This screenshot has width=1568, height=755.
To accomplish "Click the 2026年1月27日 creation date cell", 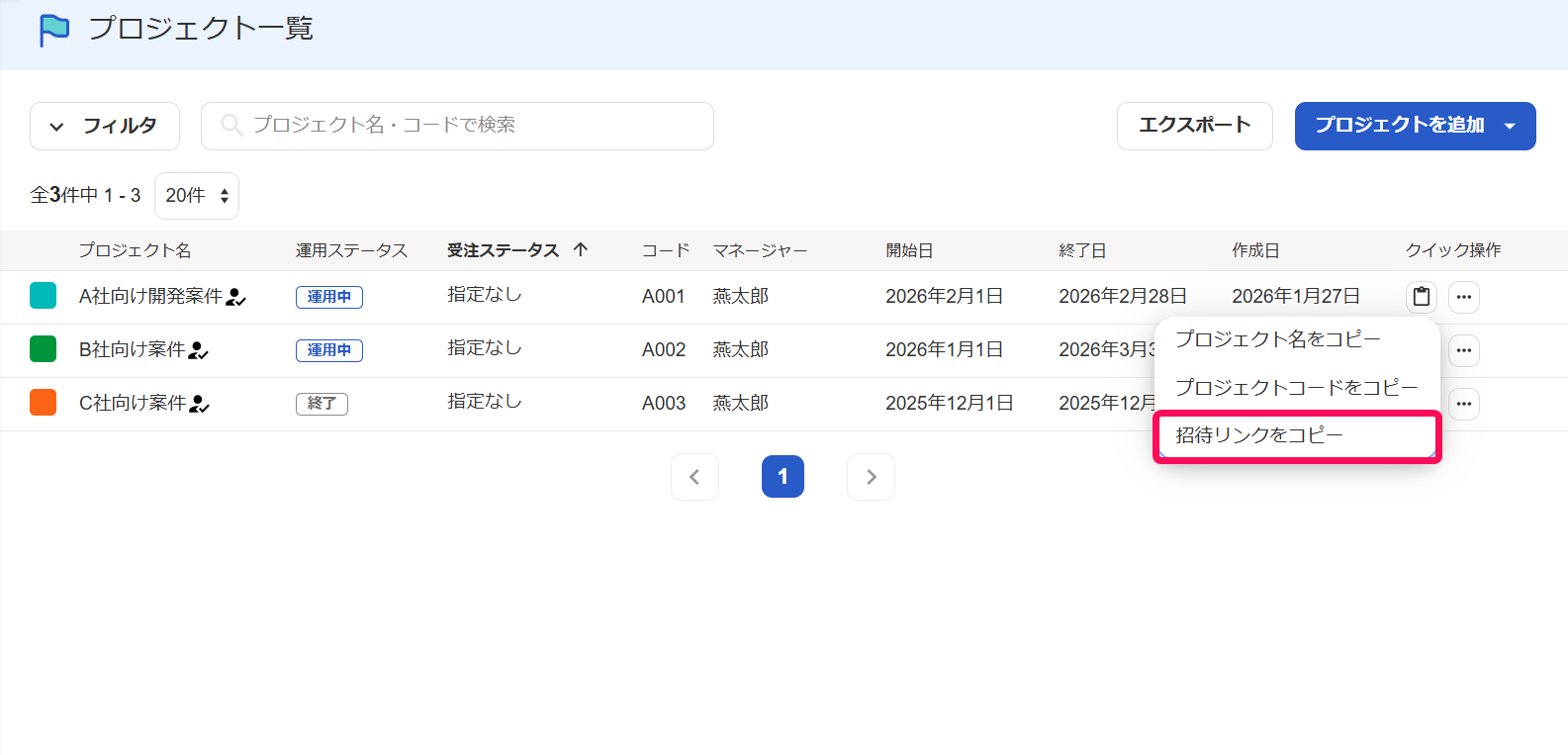I will (1296, 297).
